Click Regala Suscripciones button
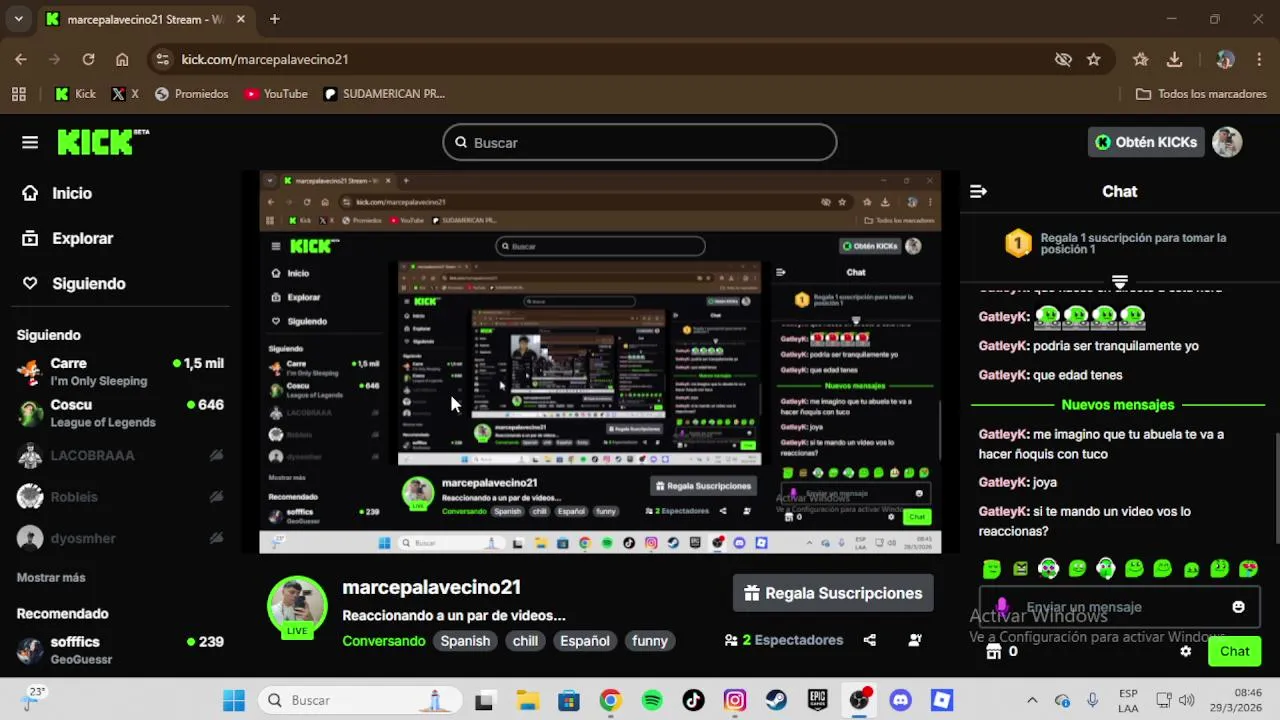The height and width of the screenshot is (720, 1280). 833,593
